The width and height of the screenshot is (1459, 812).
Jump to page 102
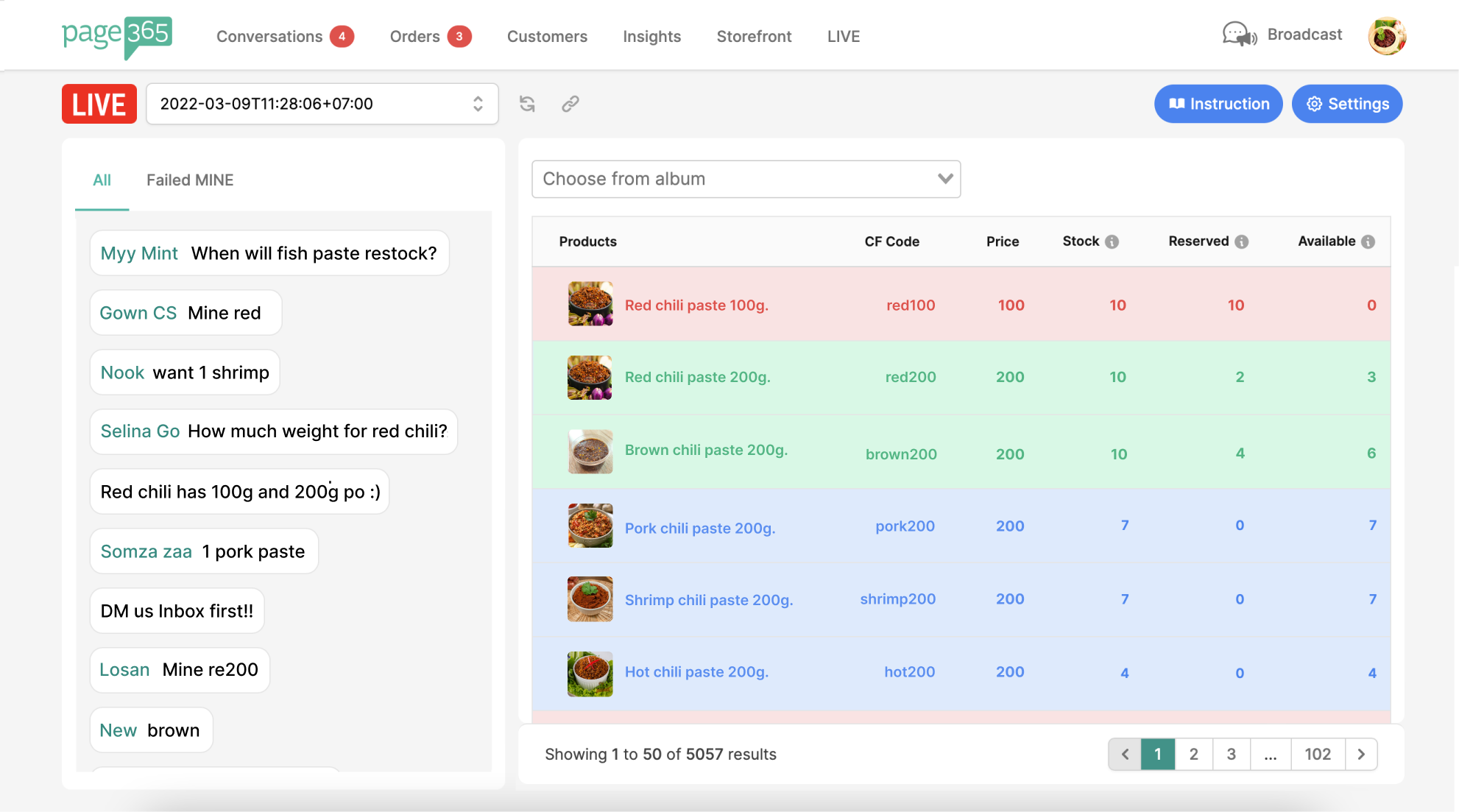1317,754
